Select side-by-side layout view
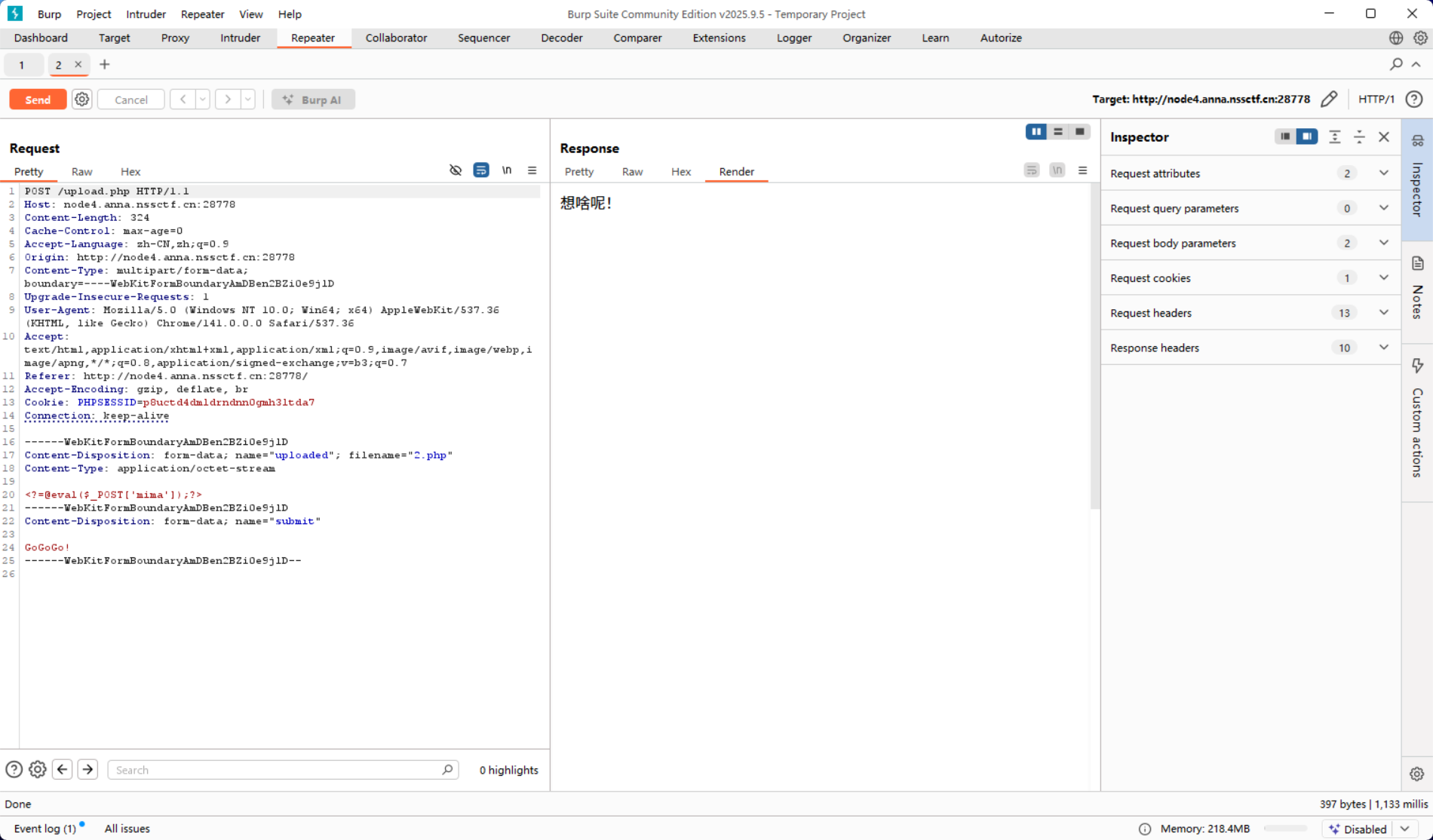 (x=1036, y=132)
